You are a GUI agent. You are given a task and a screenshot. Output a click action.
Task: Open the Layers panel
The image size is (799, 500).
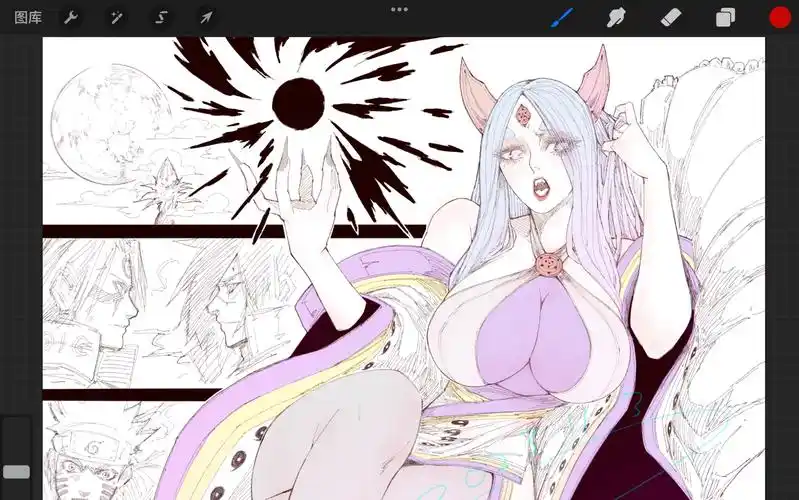pyautogui.click(x=725, y=18)
